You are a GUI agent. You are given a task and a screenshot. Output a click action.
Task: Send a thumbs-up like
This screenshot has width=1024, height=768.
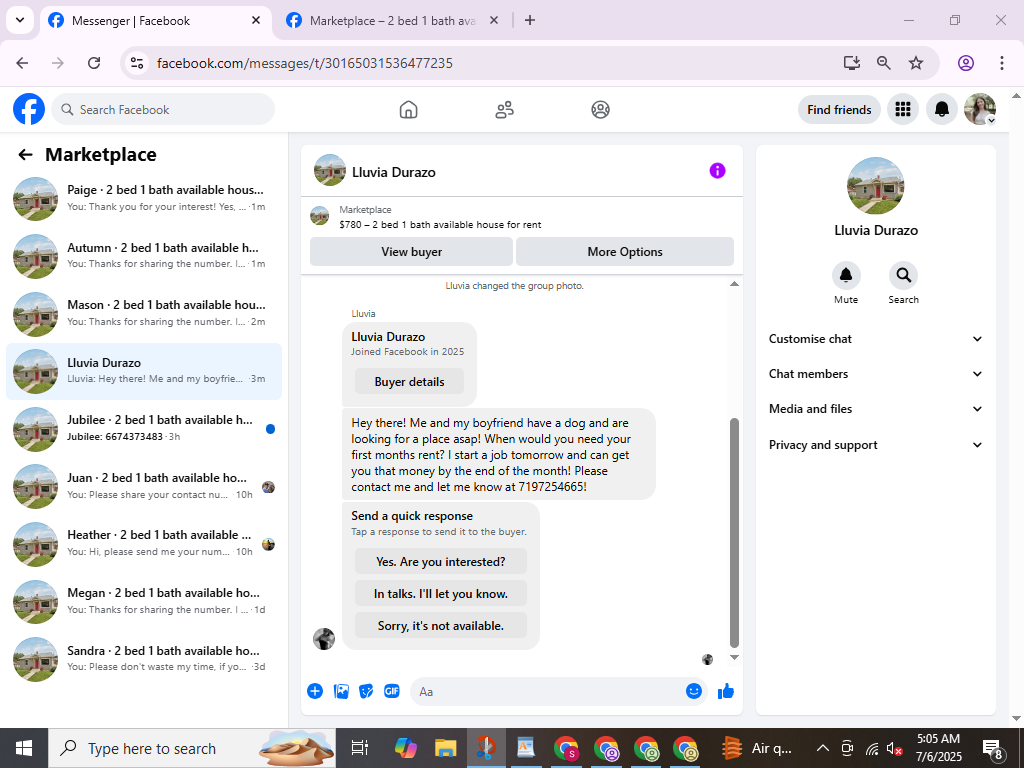point(726,691)
